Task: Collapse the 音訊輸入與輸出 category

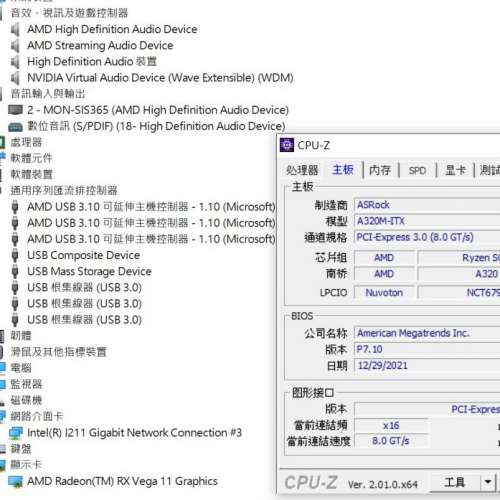Action: click(x=48, y=94)
